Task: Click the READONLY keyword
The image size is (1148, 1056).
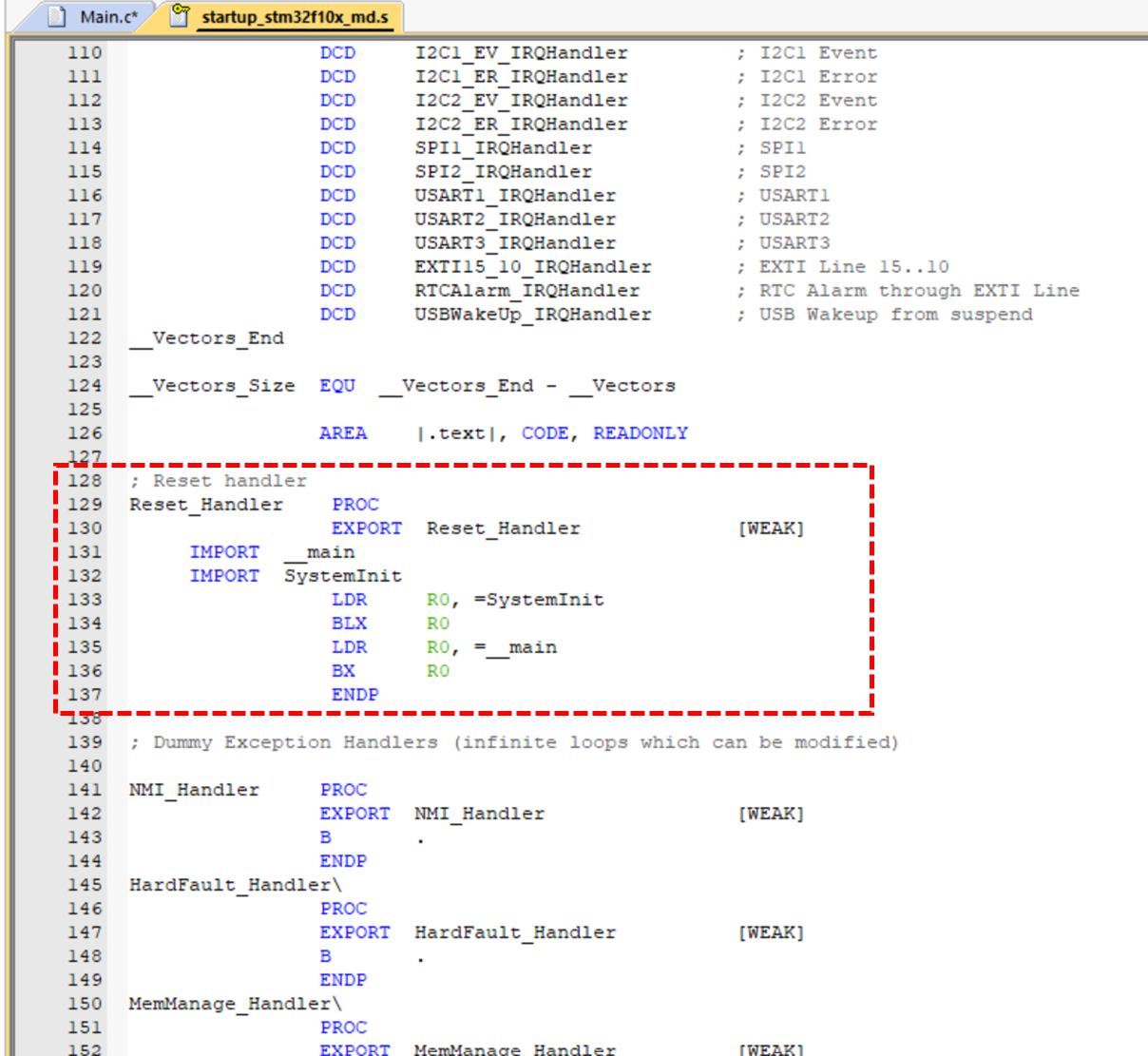Action: [x=641, y=433]
